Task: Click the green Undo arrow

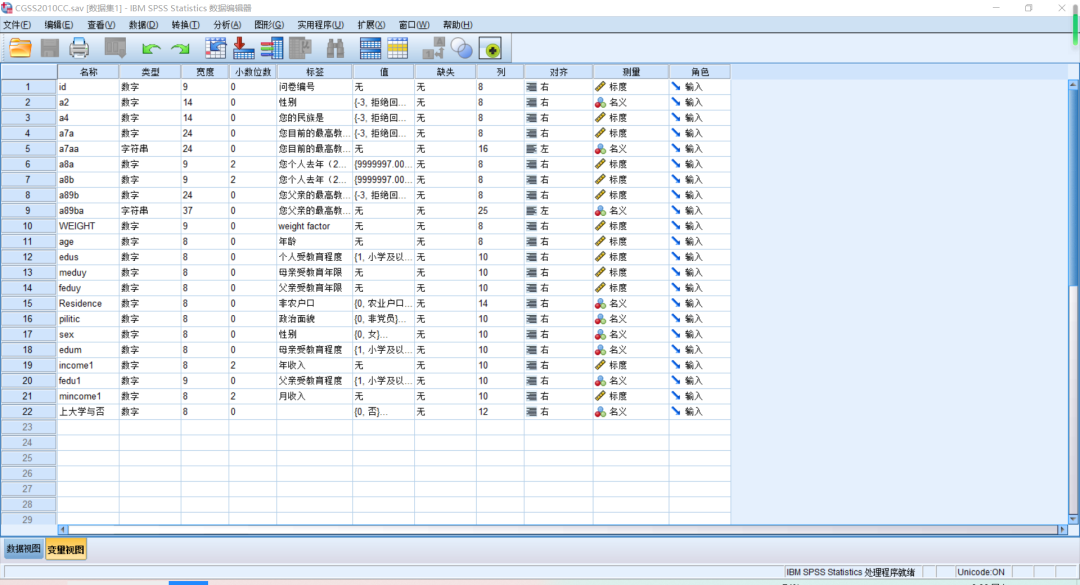Action: click(151, 48)
